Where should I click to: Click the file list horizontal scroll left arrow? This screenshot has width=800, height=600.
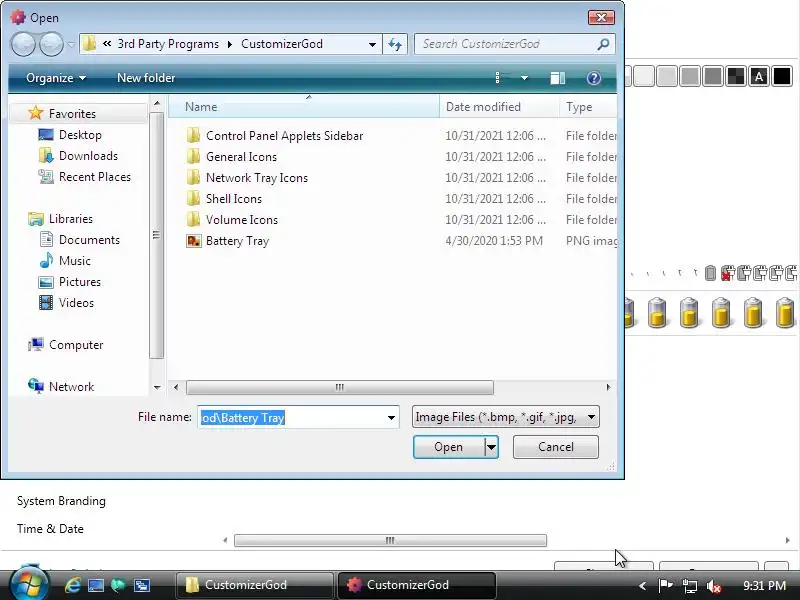[x=176, y=387]
